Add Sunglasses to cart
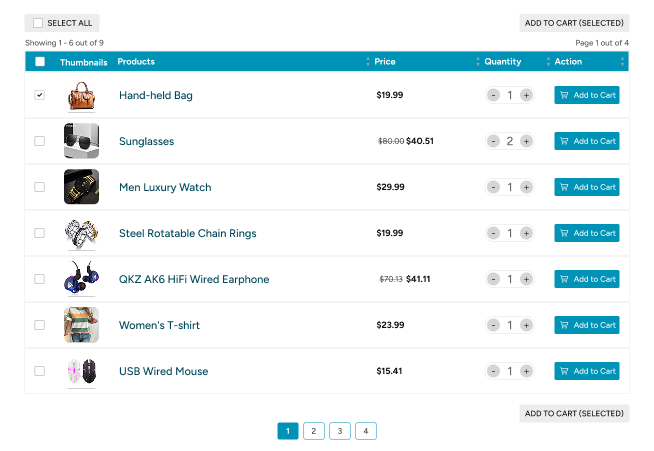This screenshot has width=654, height=451. tap(586, 141)
